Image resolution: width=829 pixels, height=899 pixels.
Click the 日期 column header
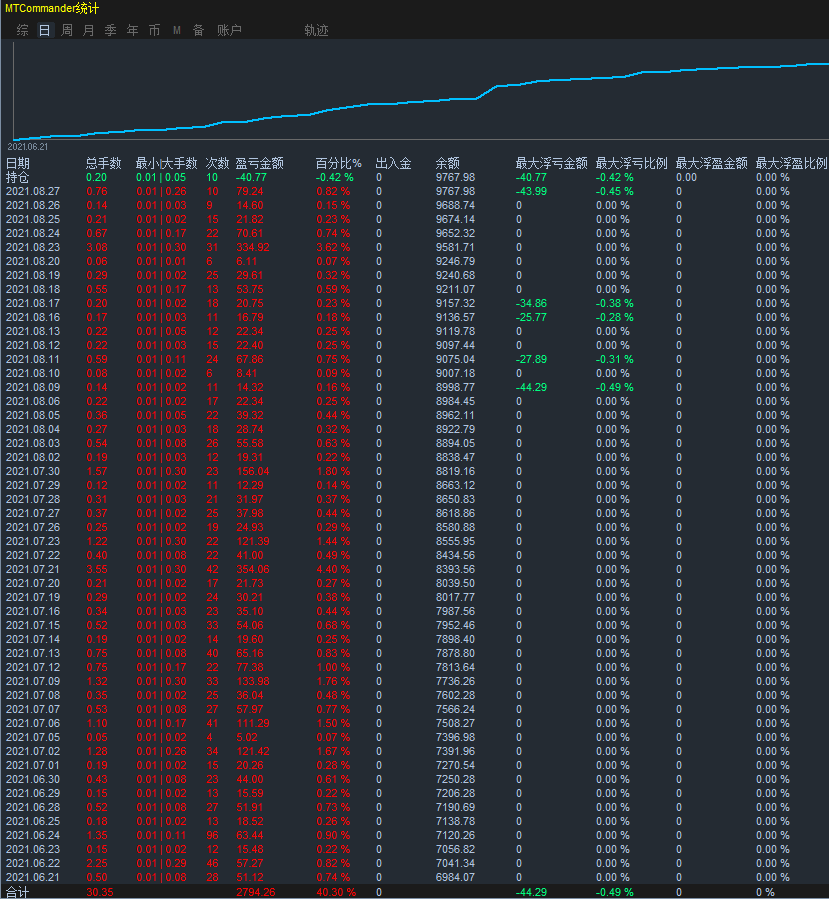[18, 163]
